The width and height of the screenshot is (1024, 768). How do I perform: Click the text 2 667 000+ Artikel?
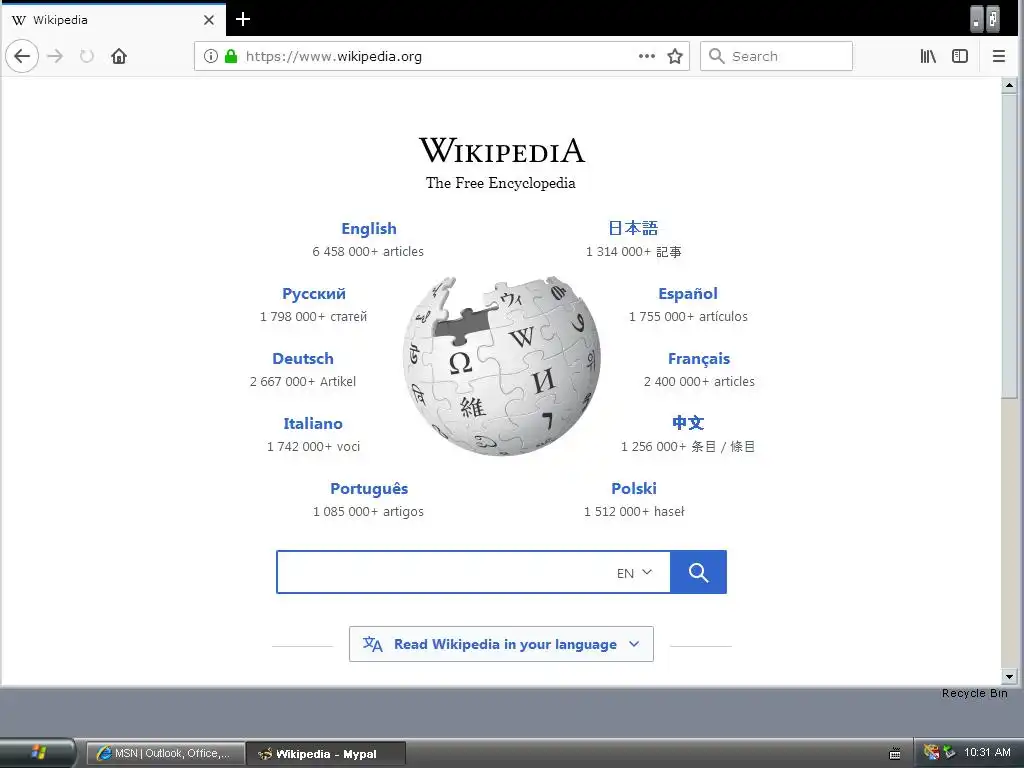(303, 381)
